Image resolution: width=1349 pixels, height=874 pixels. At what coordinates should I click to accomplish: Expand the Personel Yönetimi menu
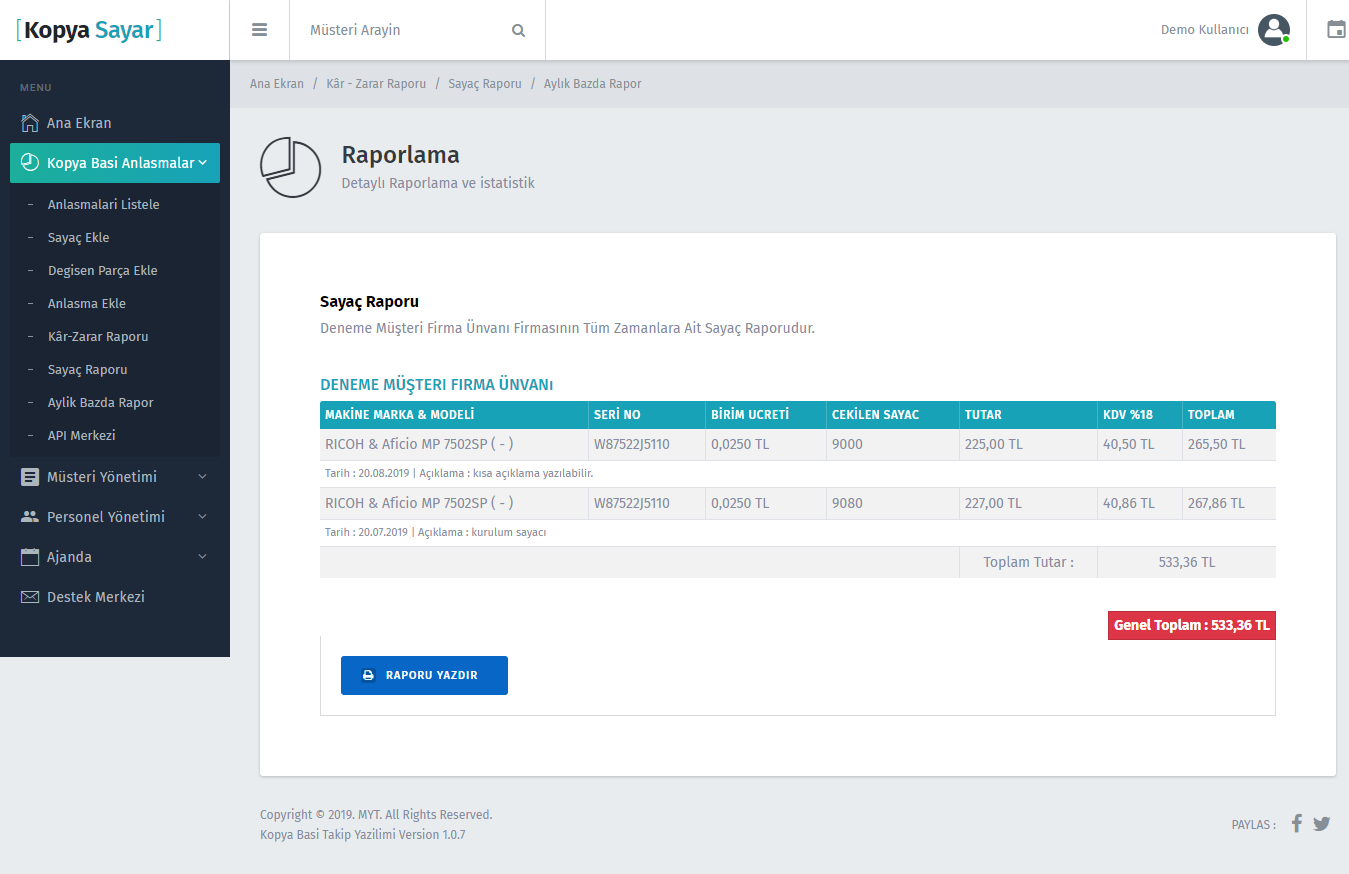[x=115, y=517]
